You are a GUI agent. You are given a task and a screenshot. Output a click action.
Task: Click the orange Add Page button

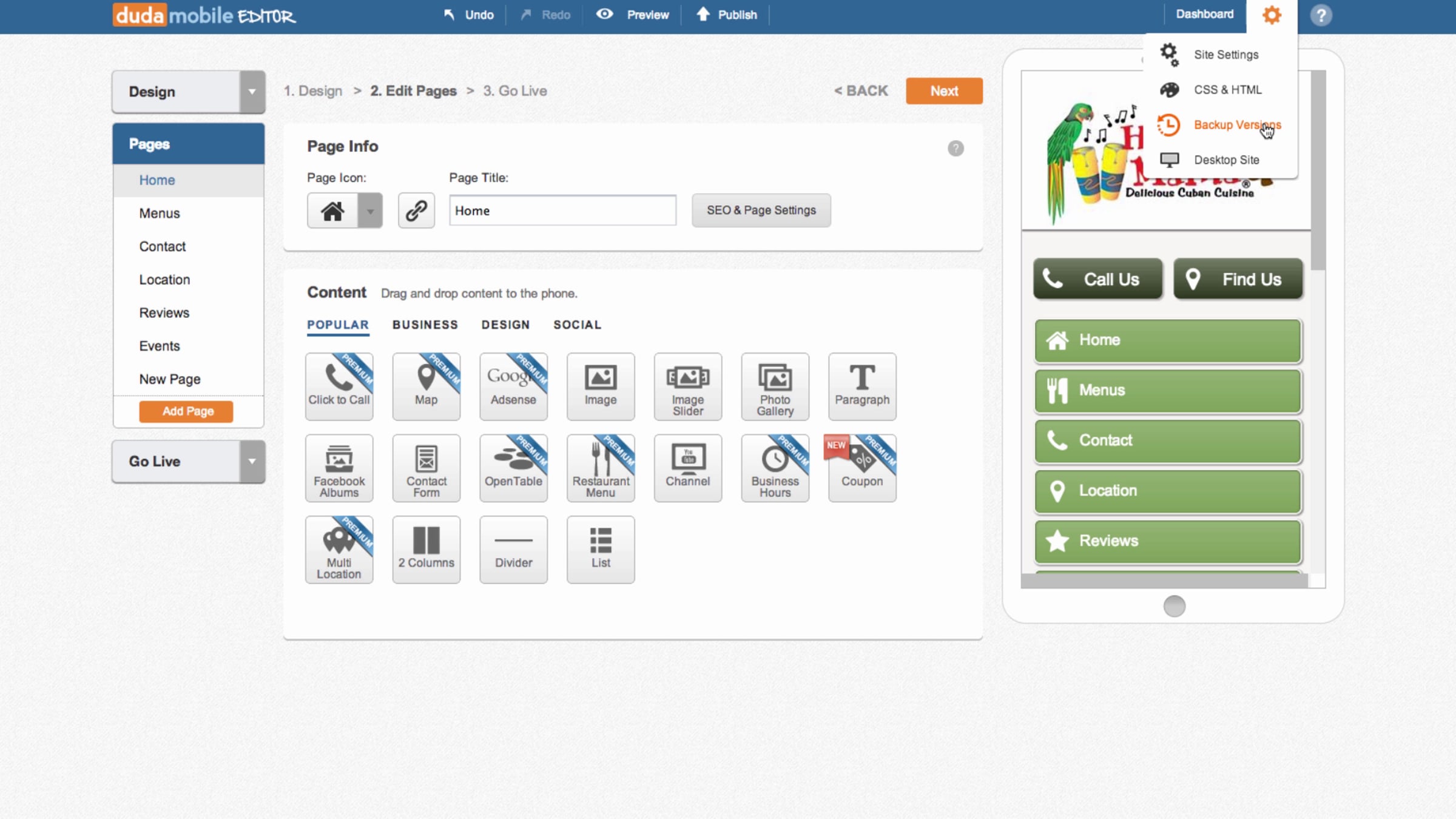click(186, 411)
